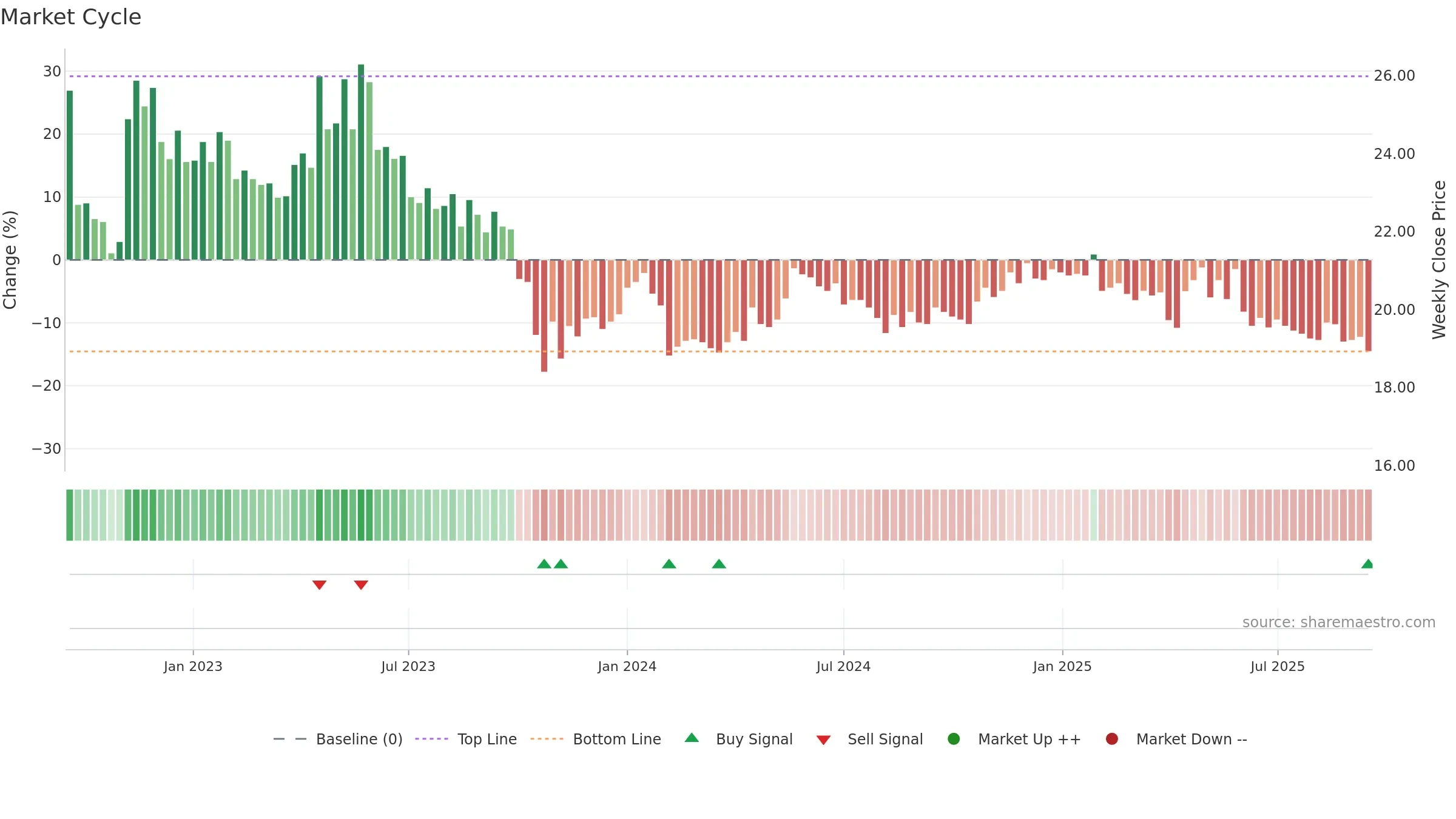1456x819 pixels.
Task: Click the 26.00 price axis label
Action: pyautogui.click(x=1394, y=76)
